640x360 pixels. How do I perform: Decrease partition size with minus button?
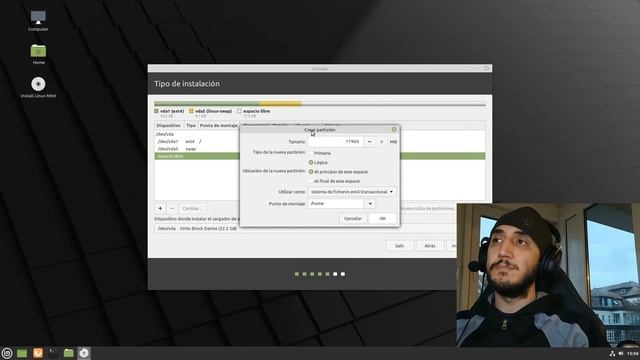click(x=369, y=142)
